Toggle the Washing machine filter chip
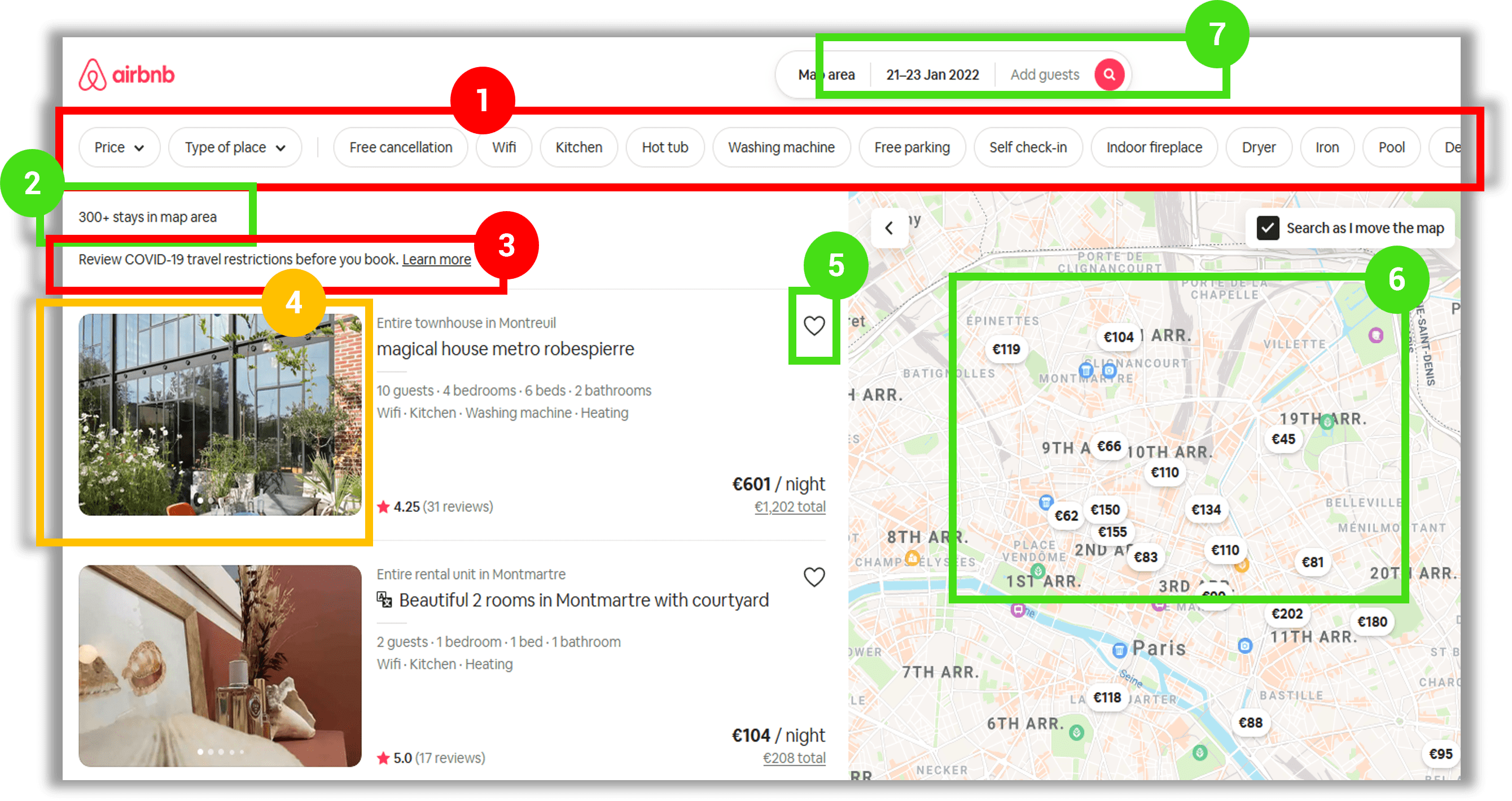Screen dimensions: 1512x801 (x=781, y=147)
